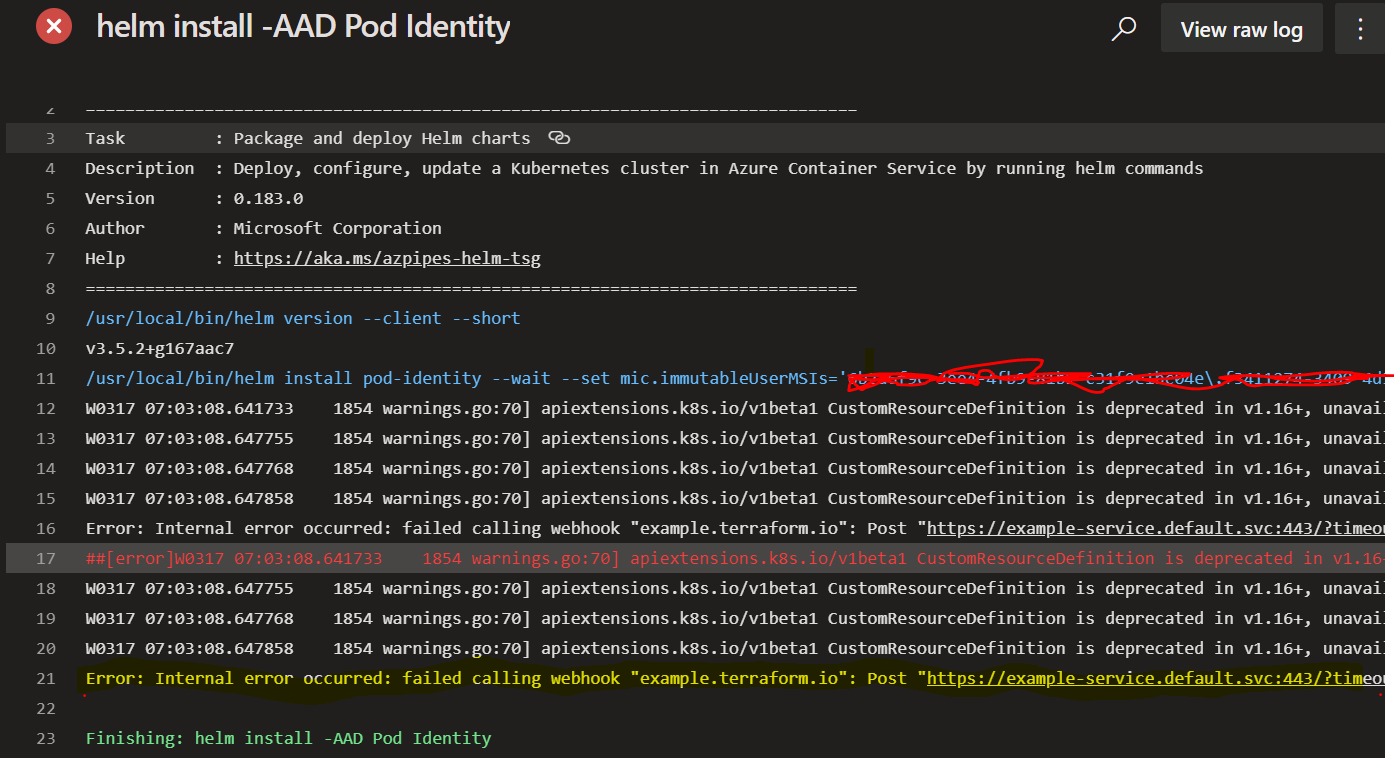Click the highlighted Error line 21

pyautogui.click(x=735, y=678)
